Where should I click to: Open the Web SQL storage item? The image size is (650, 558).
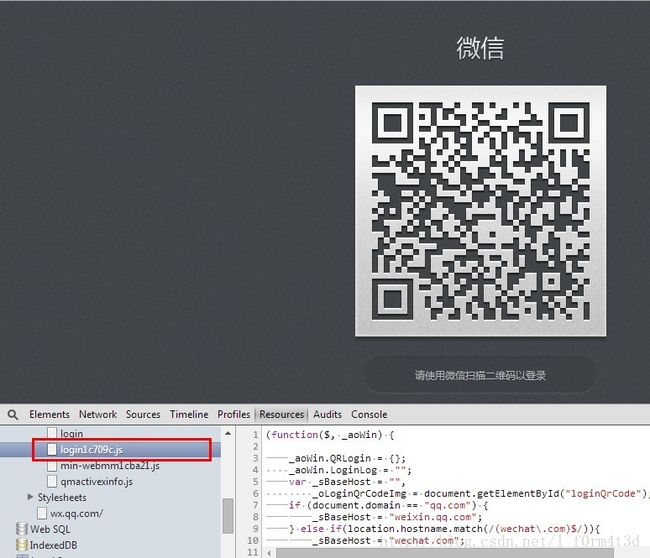[x=50, y=529]
